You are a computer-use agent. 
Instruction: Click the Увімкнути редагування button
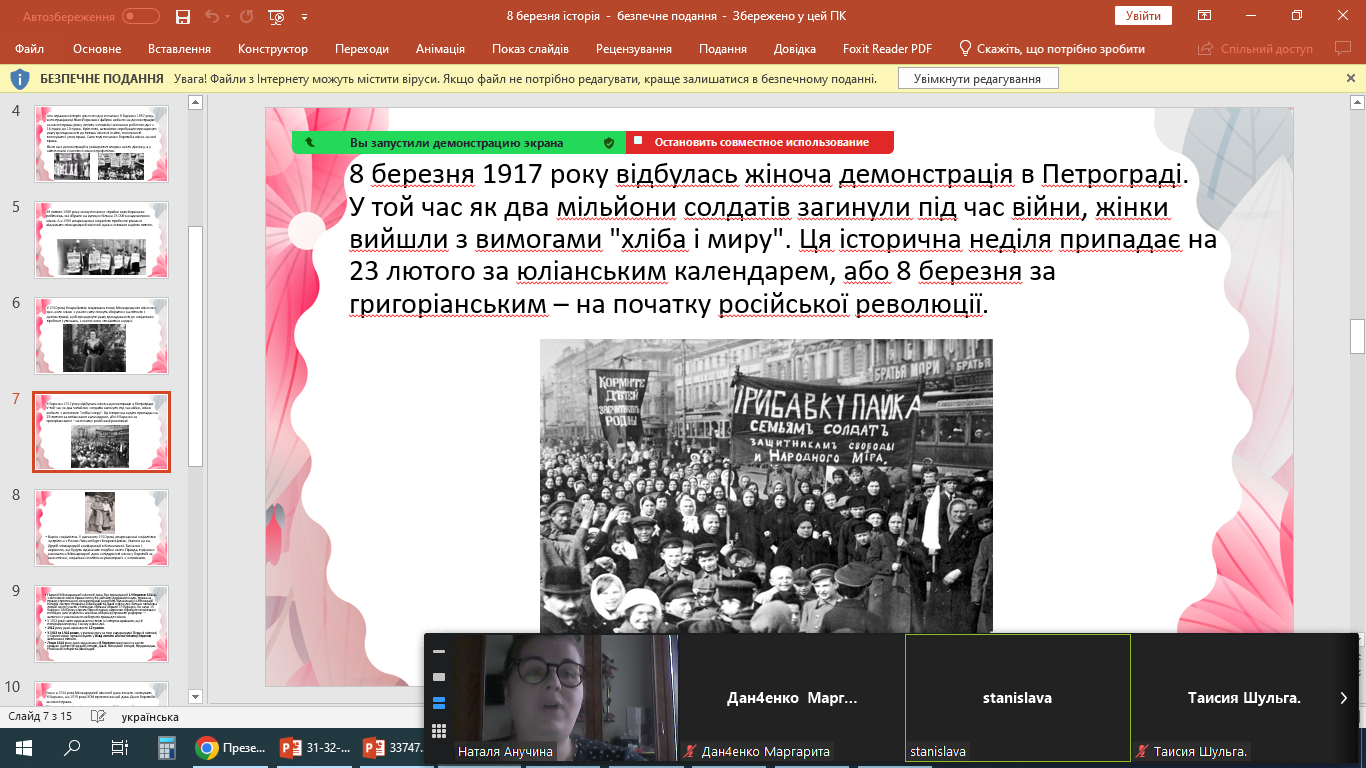[x=977, y=79]
